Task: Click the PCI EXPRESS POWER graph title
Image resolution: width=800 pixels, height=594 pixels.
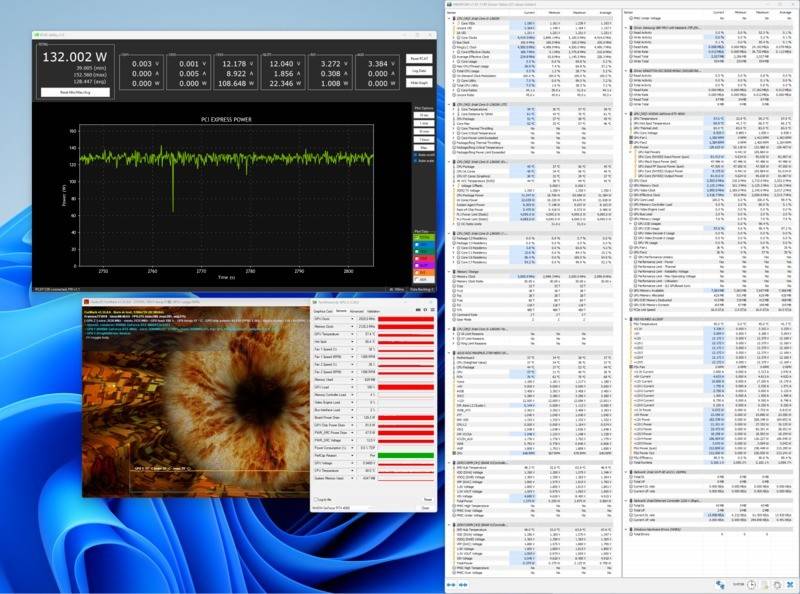Action: click(226, 119)
